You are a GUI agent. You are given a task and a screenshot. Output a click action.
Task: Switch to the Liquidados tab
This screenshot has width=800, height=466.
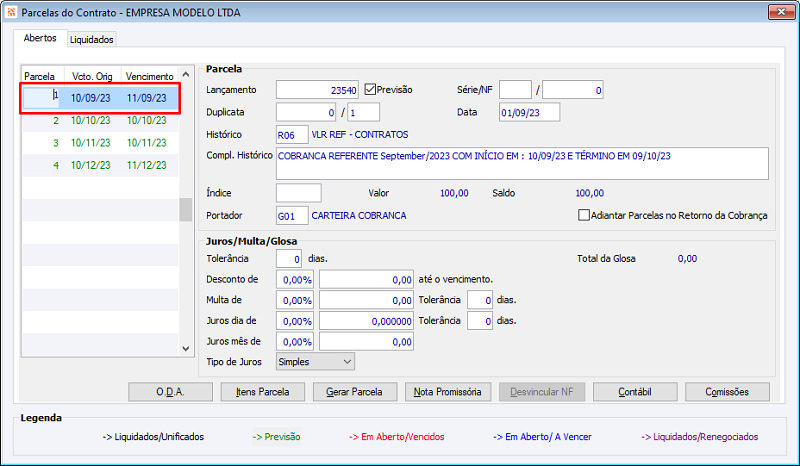(x=91, y=39)
